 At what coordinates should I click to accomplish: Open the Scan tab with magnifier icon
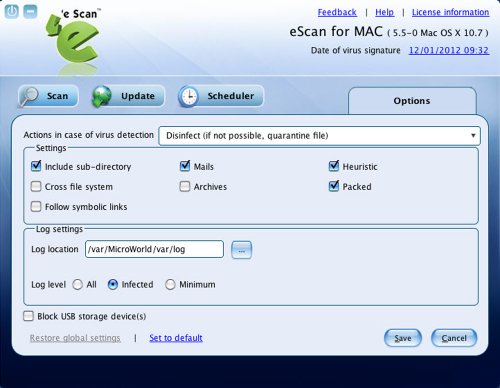(48, 96)
